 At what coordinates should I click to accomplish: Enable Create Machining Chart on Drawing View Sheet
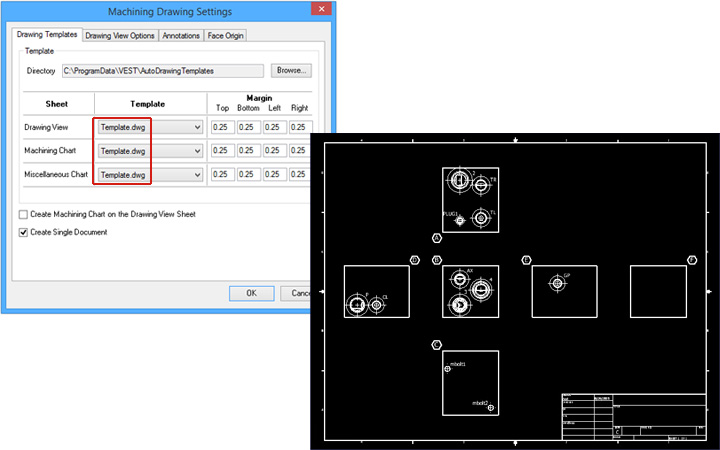coord(24,215)
